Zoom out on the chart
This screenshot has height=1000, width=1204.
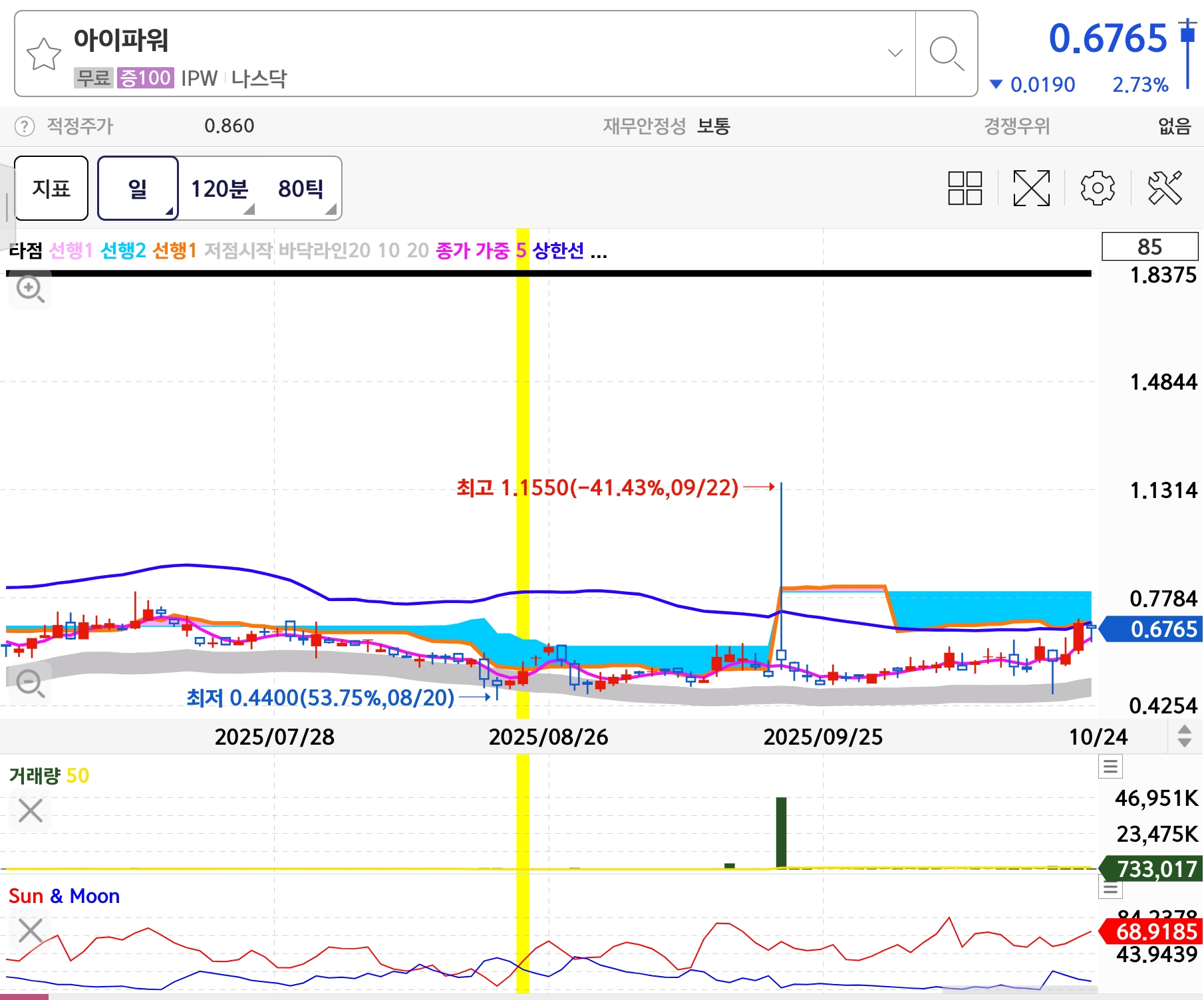[x=30, y=684]
